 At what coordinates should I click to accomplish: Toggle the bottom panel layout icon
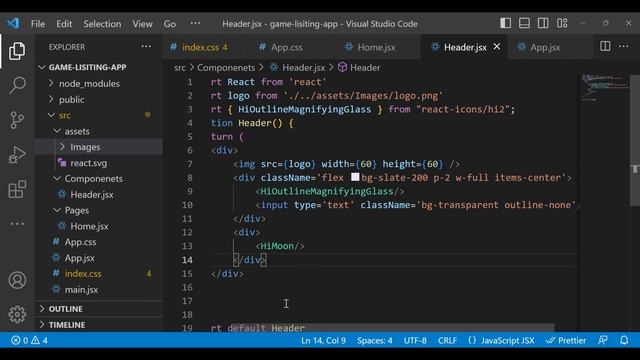pos(524,23)
